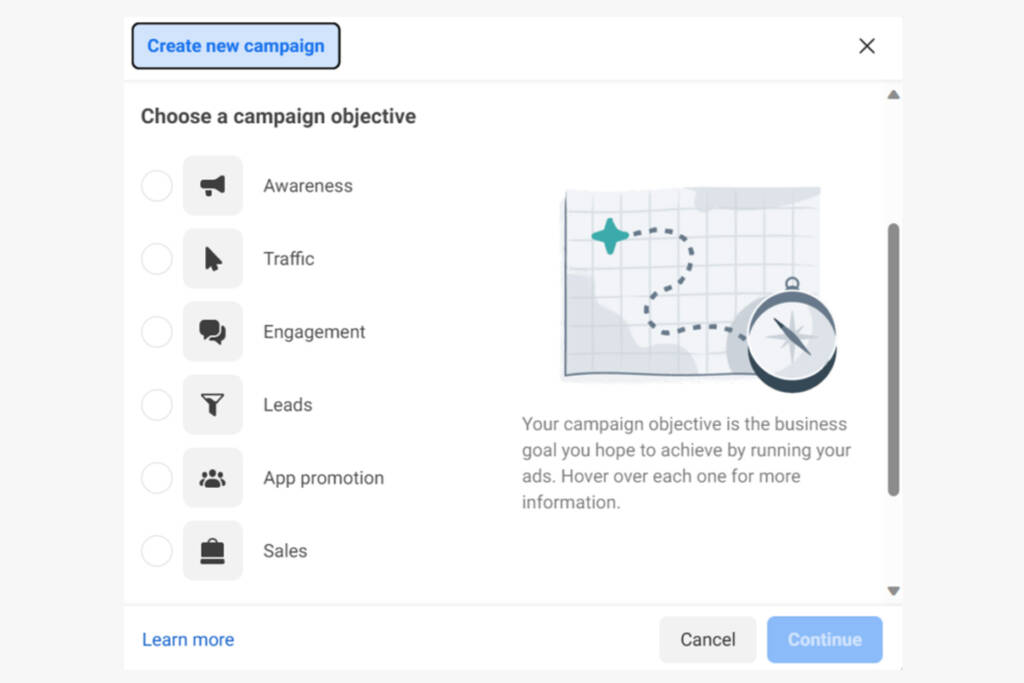The image size is (1024, 683).
Task: Click the App promotion people icon
Action: coord(213,478)
